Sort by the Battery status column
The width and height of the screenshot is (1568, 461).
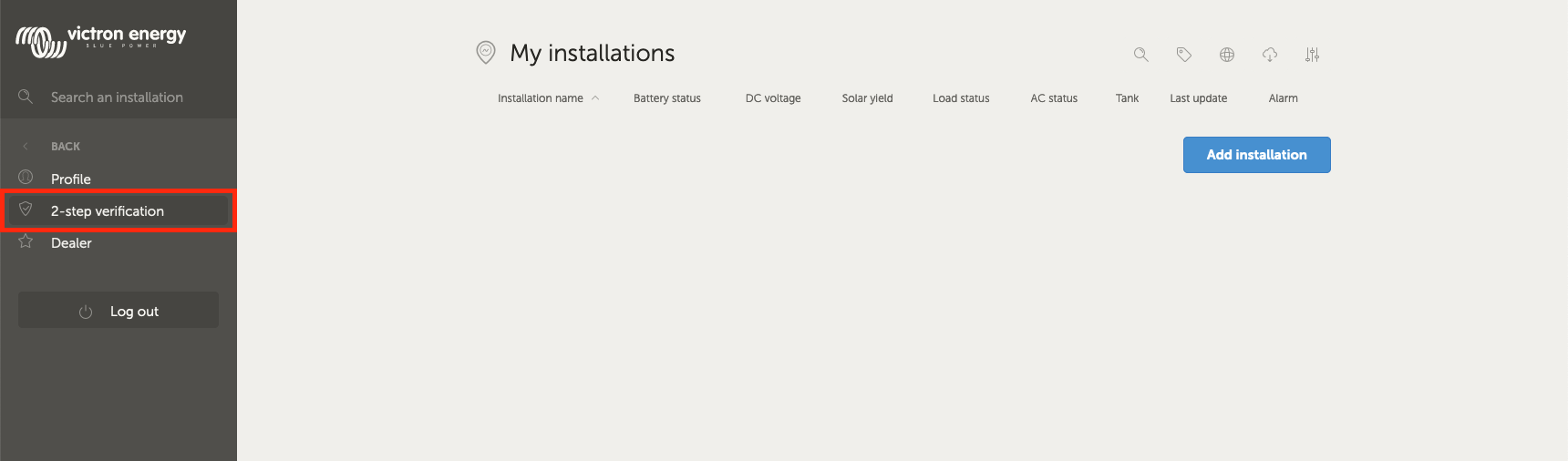(666, 98)
